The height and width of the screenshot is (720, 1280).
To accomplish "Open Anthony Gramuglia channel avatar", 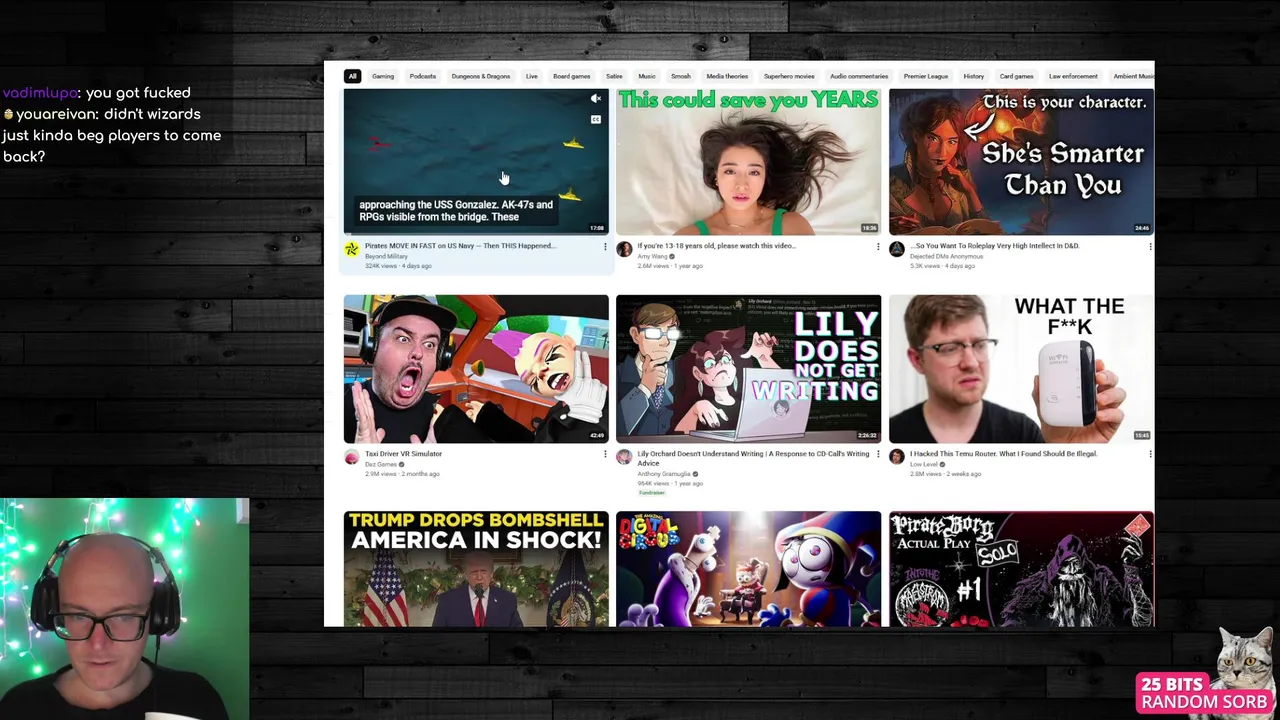I will (624, 457).
